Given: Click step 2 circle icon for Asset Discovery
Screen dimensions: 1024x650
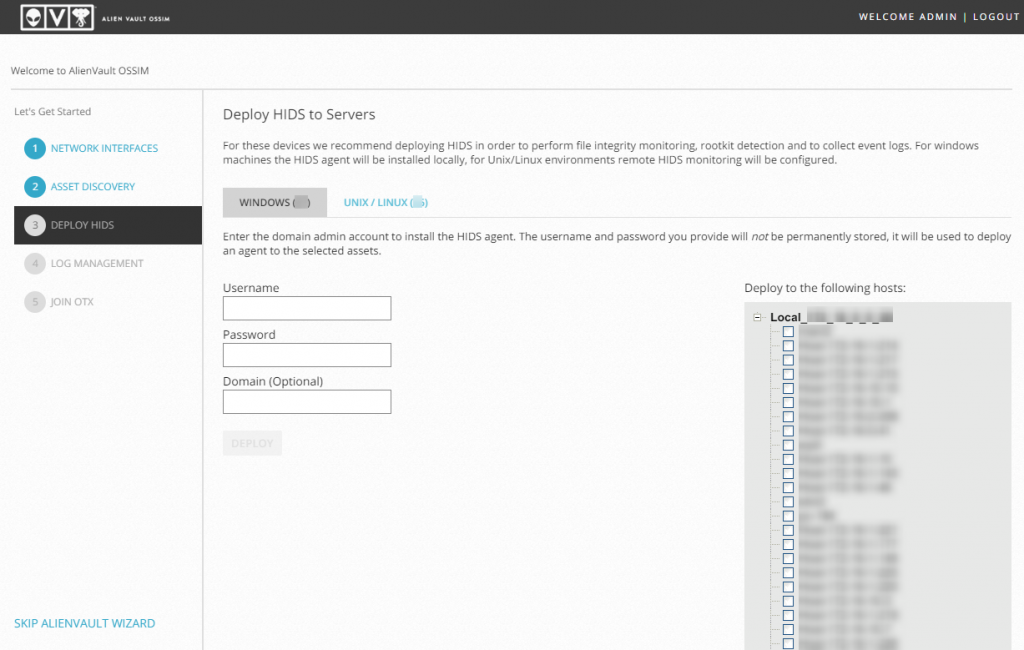Looking at the screenshot, I should click(35, 187).
